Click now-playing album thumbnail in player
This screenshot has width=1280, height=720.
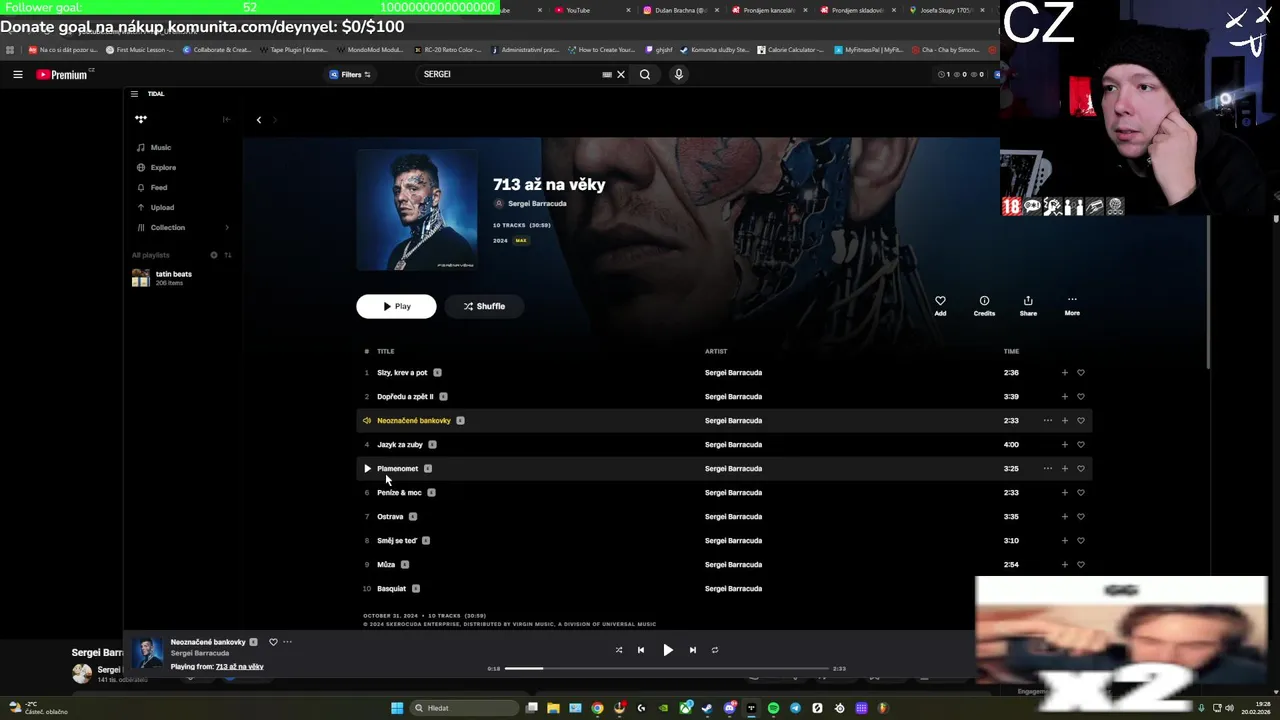tap(148, 653)
